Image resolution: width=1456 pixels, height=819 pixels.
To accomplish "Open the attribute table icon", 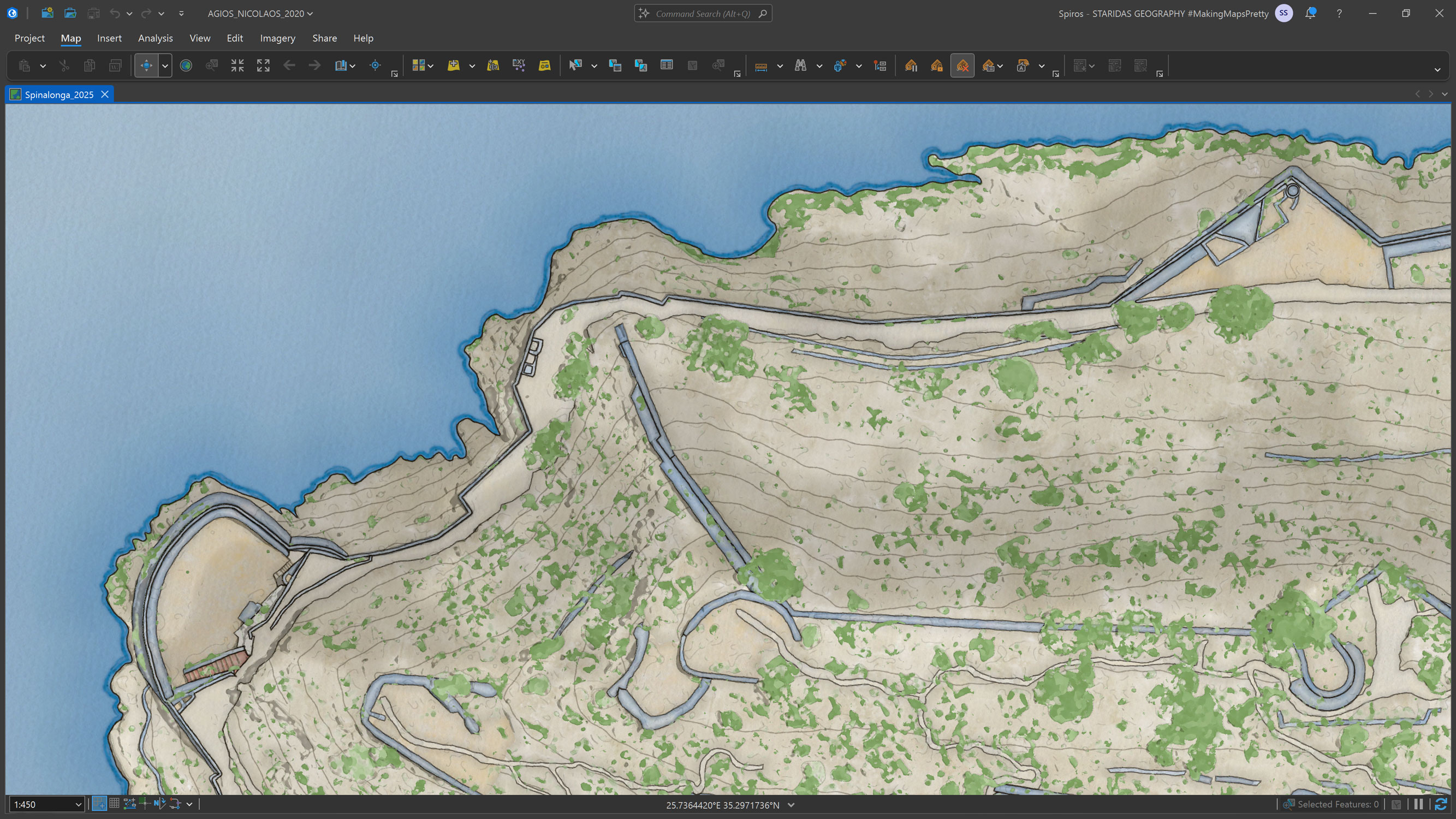I will coord(667,65).
